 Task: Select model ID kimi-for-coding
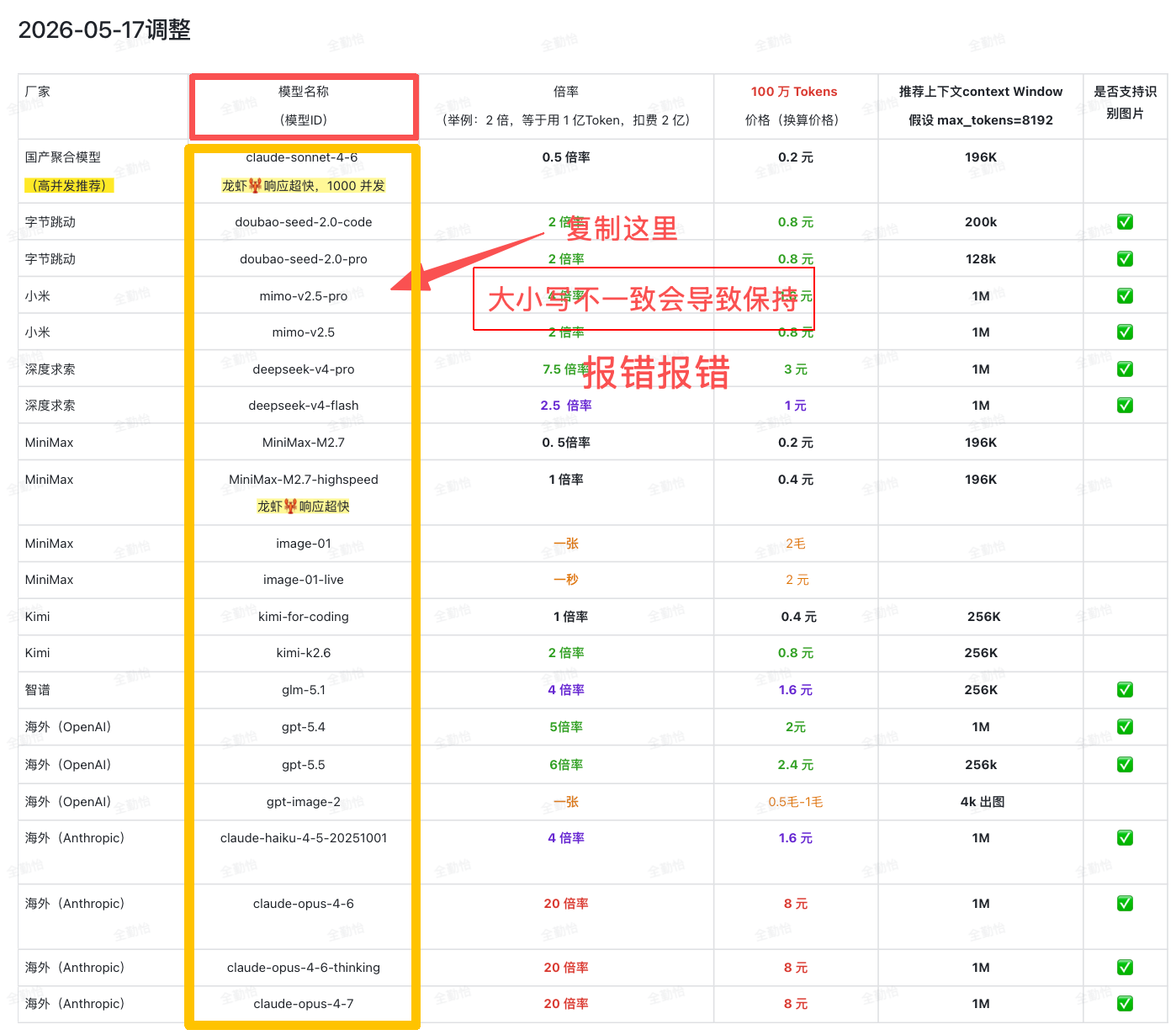click(304, 617)
